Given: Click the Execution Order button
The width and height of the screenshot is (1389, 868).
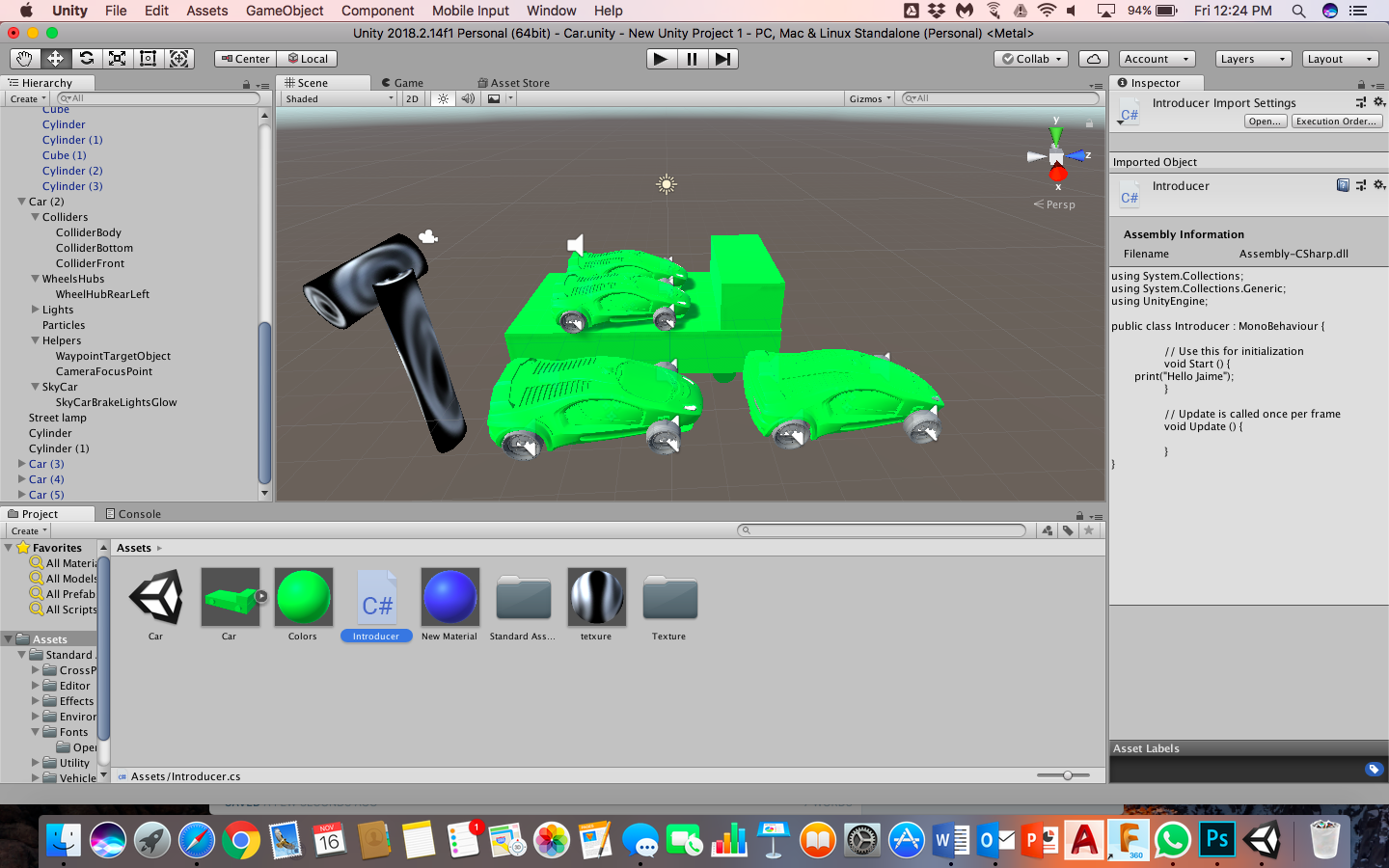Looking at the screenshot, I should click(1336, 122).
